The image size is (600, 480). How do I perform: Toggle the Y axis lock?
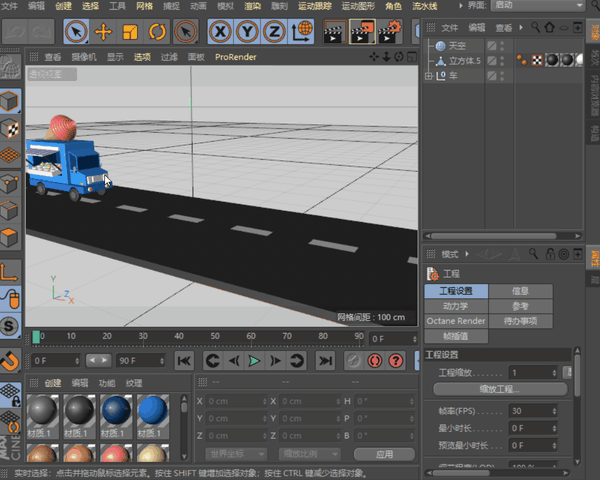tap(247, 32)
